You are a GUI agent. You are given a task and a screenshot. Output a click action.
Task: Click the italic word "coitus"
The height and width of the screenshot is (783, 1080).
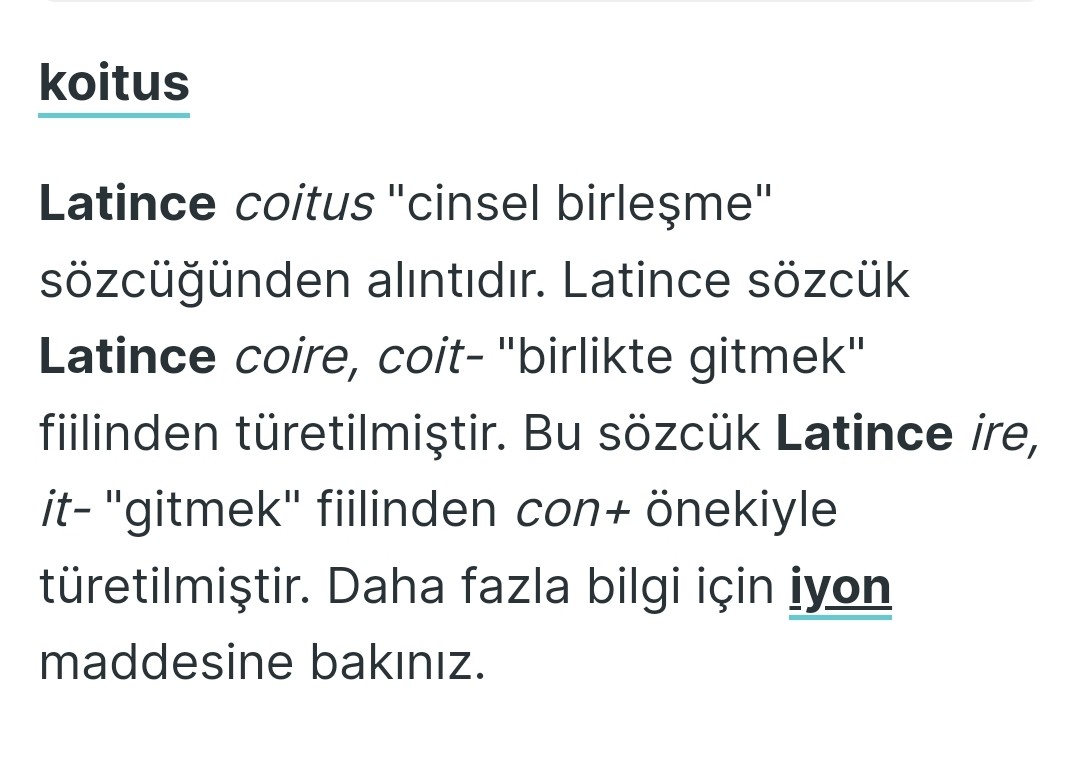pyautogui.click(x=304, y=204)
